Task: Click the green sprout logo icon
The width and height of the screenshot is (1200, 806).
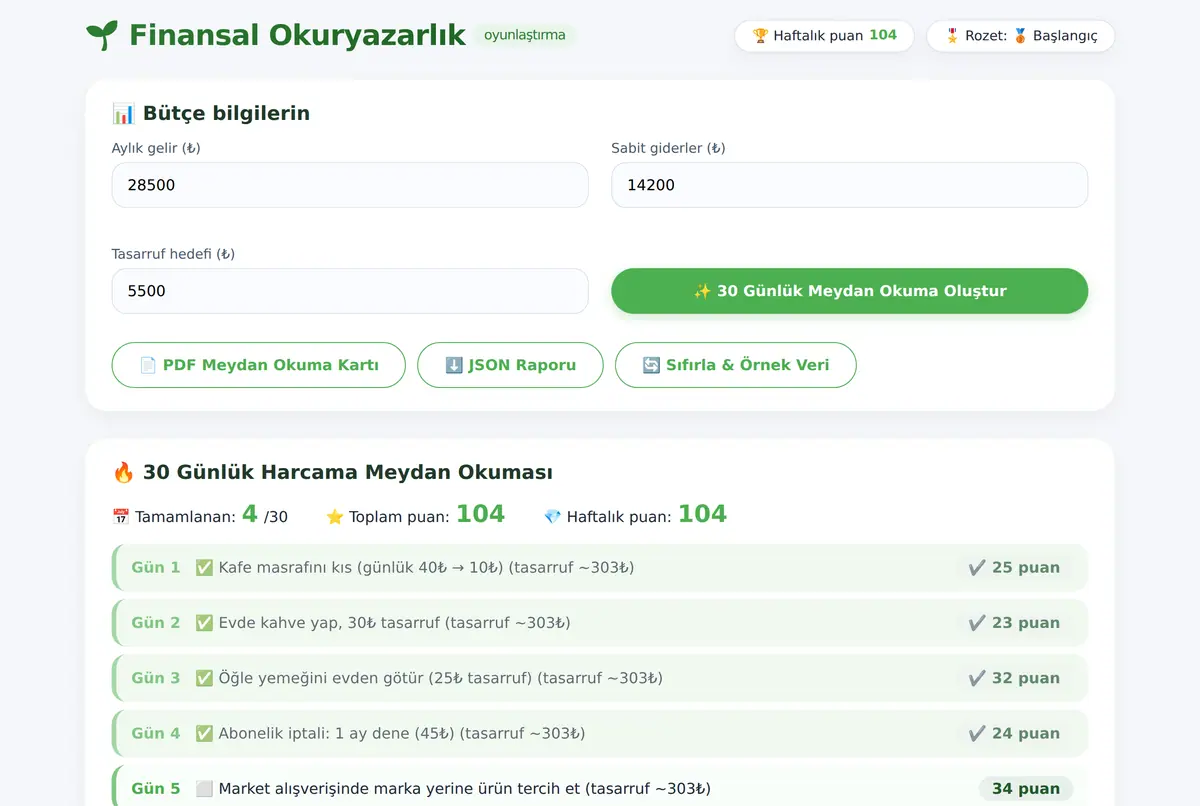Action: pos(102,35)
